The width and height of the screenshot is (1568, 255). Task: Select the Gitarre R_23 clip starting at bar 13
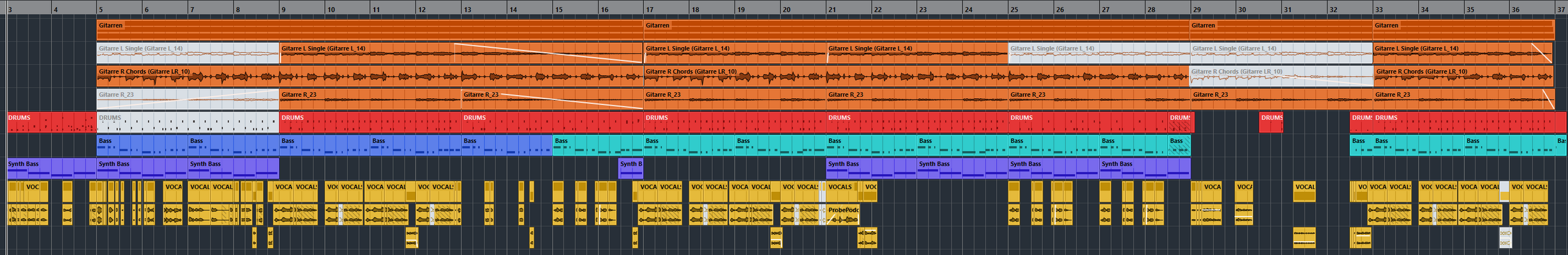pyautogui.click(x=552, y=99)
